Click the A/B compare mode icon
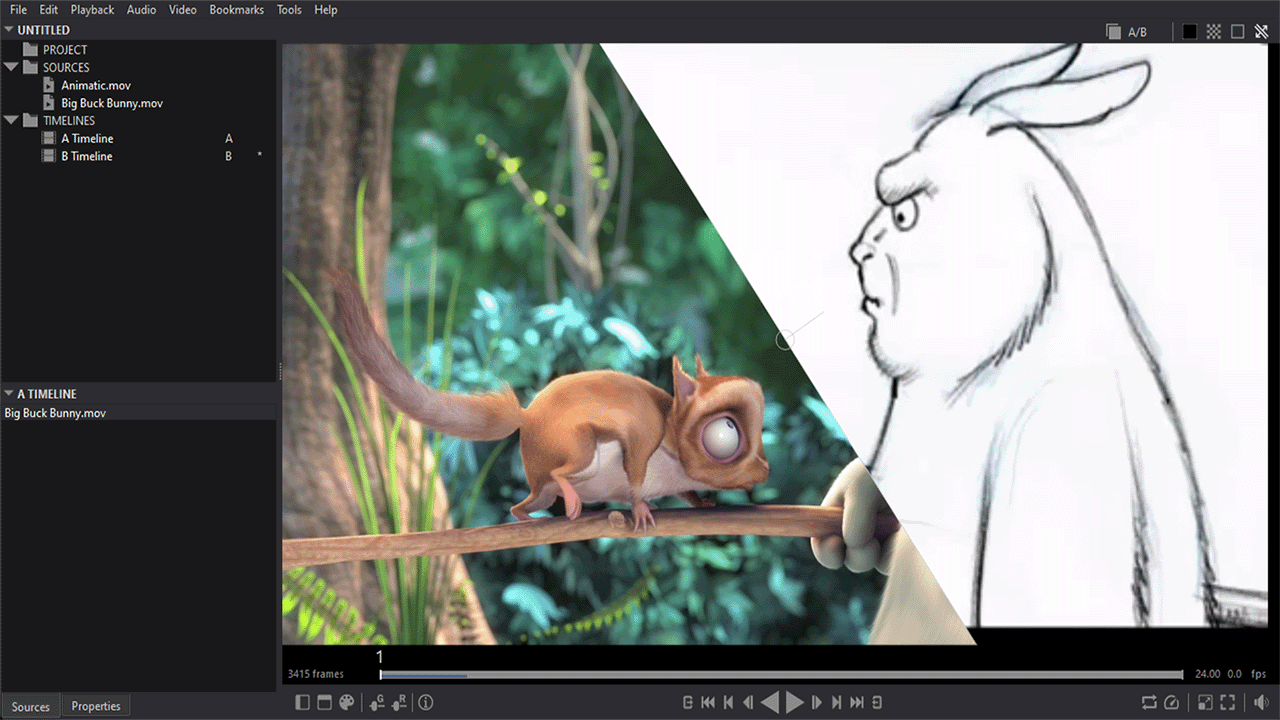Viewport: 1280px width, 720px height. [x=1114, y=32]
